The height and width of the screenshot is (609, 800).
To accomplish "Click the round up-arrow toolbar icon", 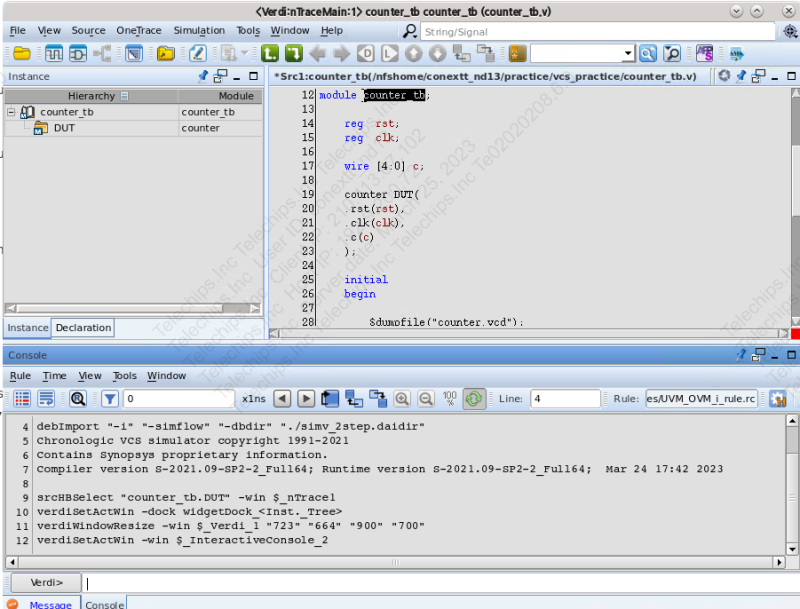I will (414, 54).
